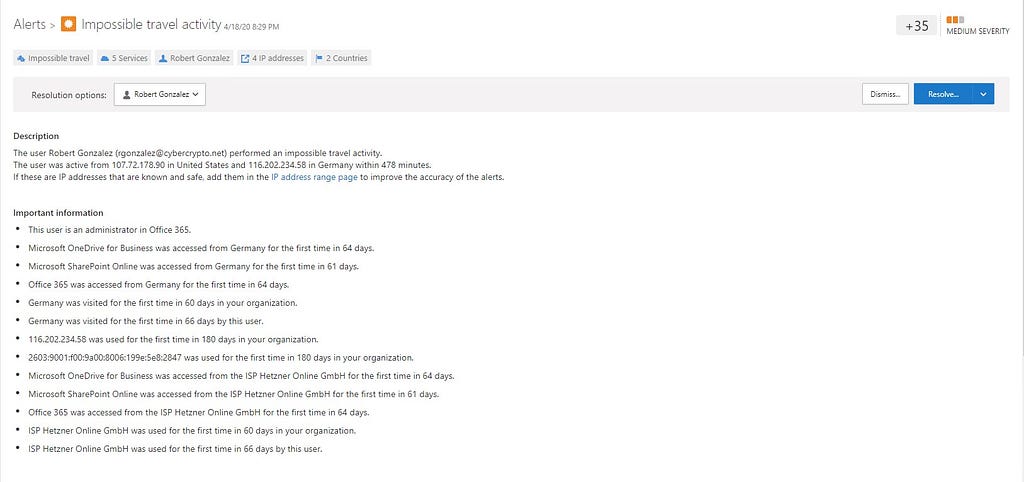Viewport: 1024px width, 482px height.
Task: Click 'OneDrive for Business was accessed from the ISP Hetzner' line
Action: point(241,376)
